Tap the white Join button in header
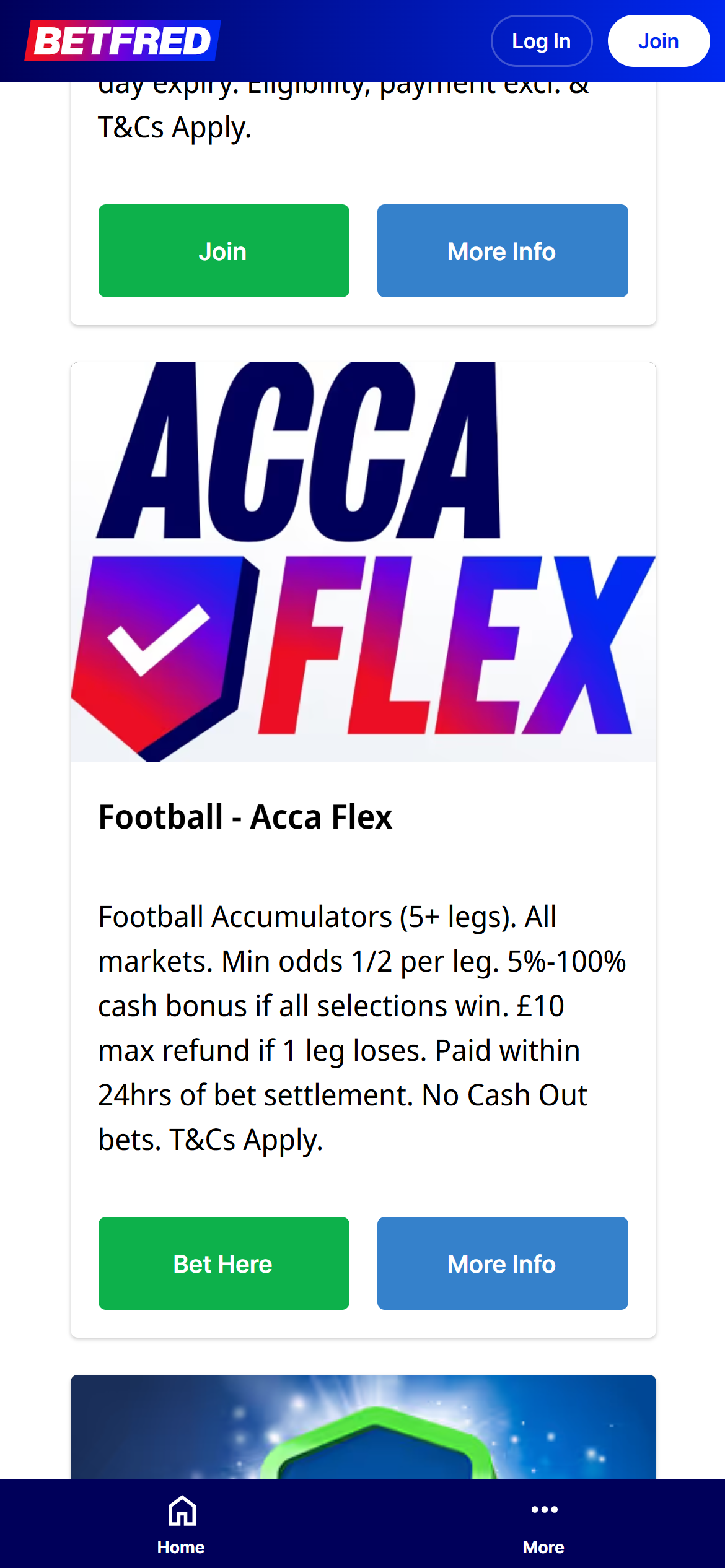Viewport: 725px width, 1568px height. (x=658, y=41)
